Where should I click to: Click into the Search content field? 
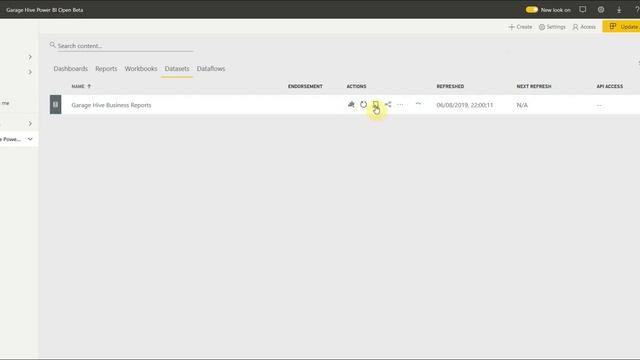(x=125, y=46)
